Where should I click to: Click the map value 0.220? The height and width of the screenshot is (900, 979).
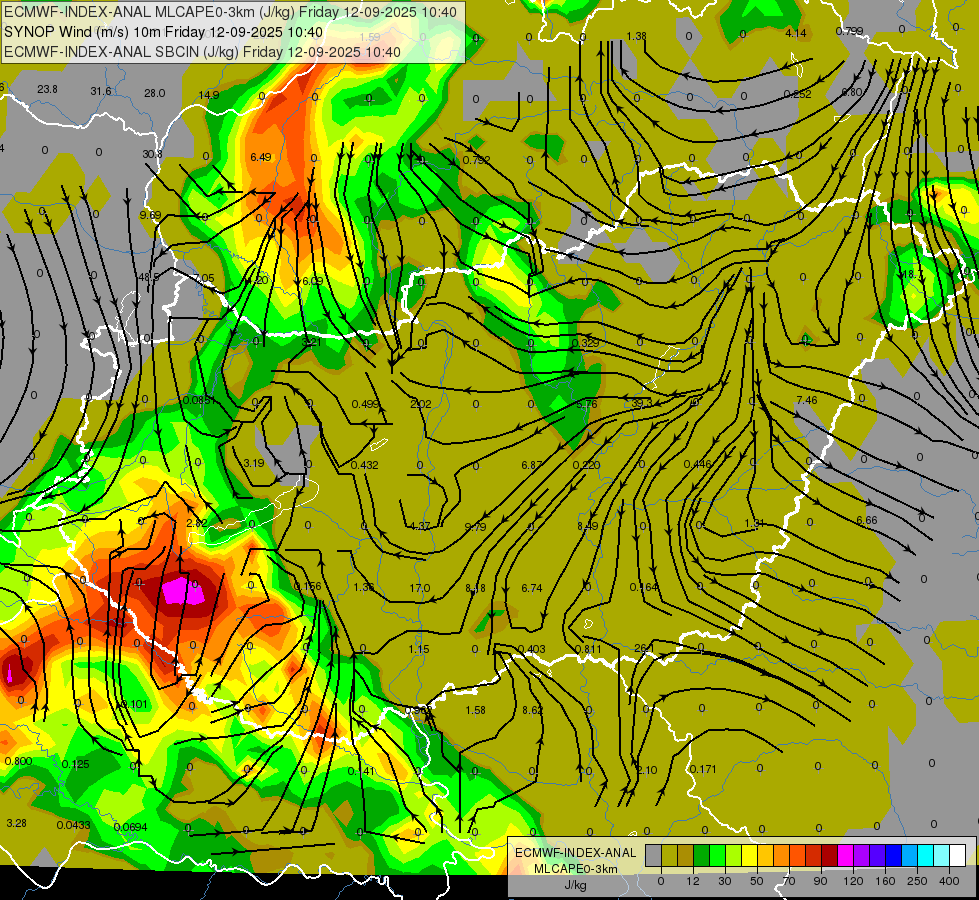click(586, 465)
